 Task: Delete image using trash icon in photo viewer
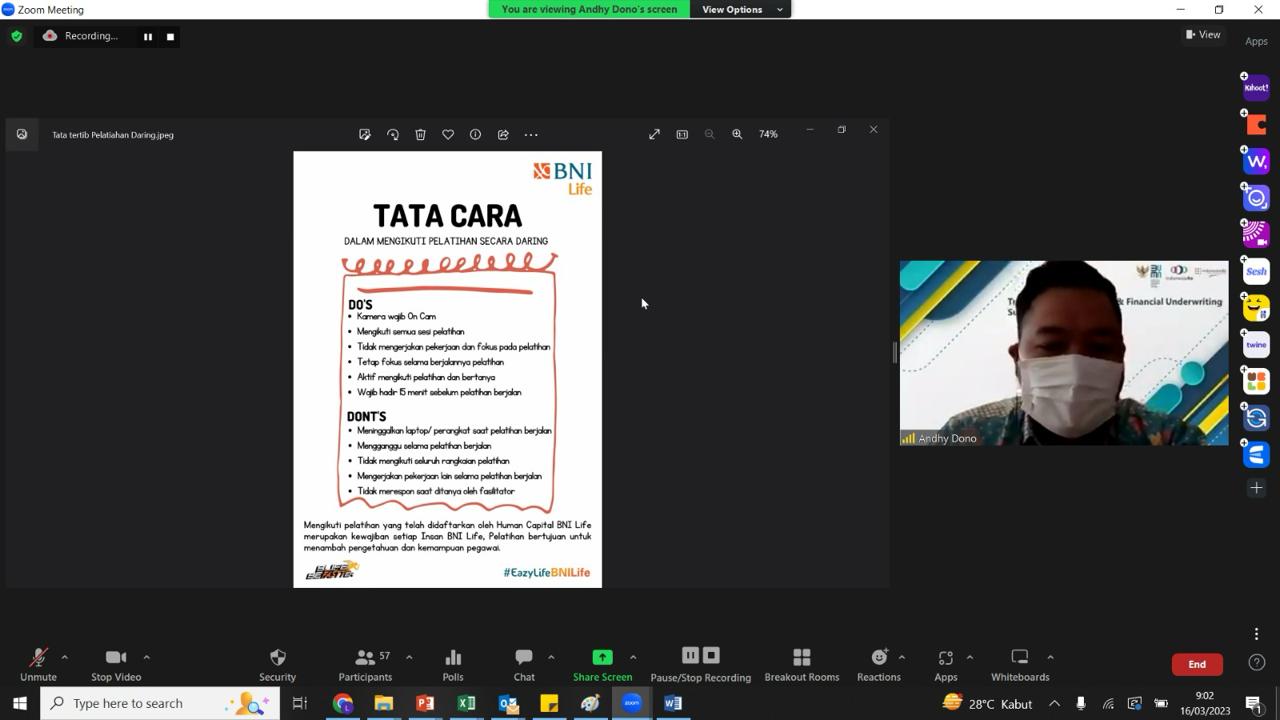pos(420,134)
